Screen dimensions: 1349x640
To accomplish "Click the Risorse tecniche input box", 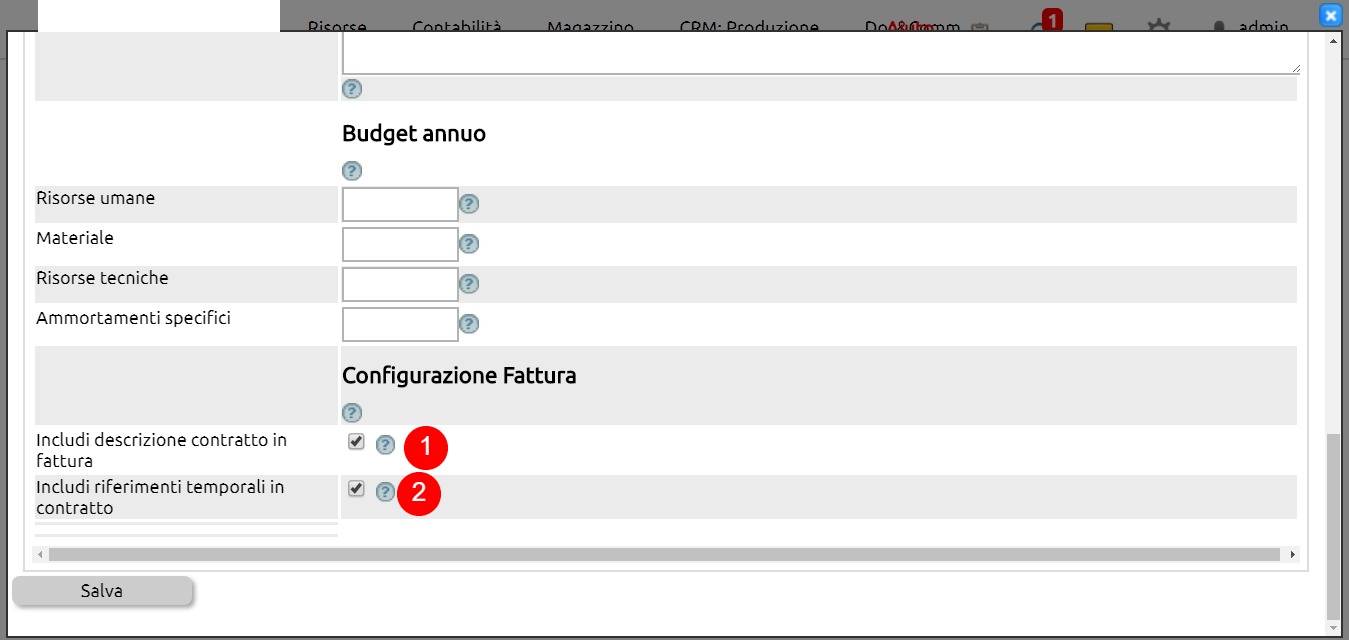I will click(400, 284).
